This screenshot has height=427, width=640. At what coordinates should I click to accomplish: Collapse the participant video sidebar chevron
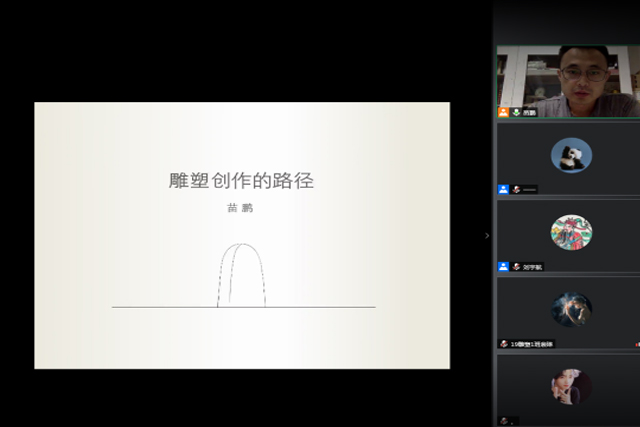pos(487,236)
